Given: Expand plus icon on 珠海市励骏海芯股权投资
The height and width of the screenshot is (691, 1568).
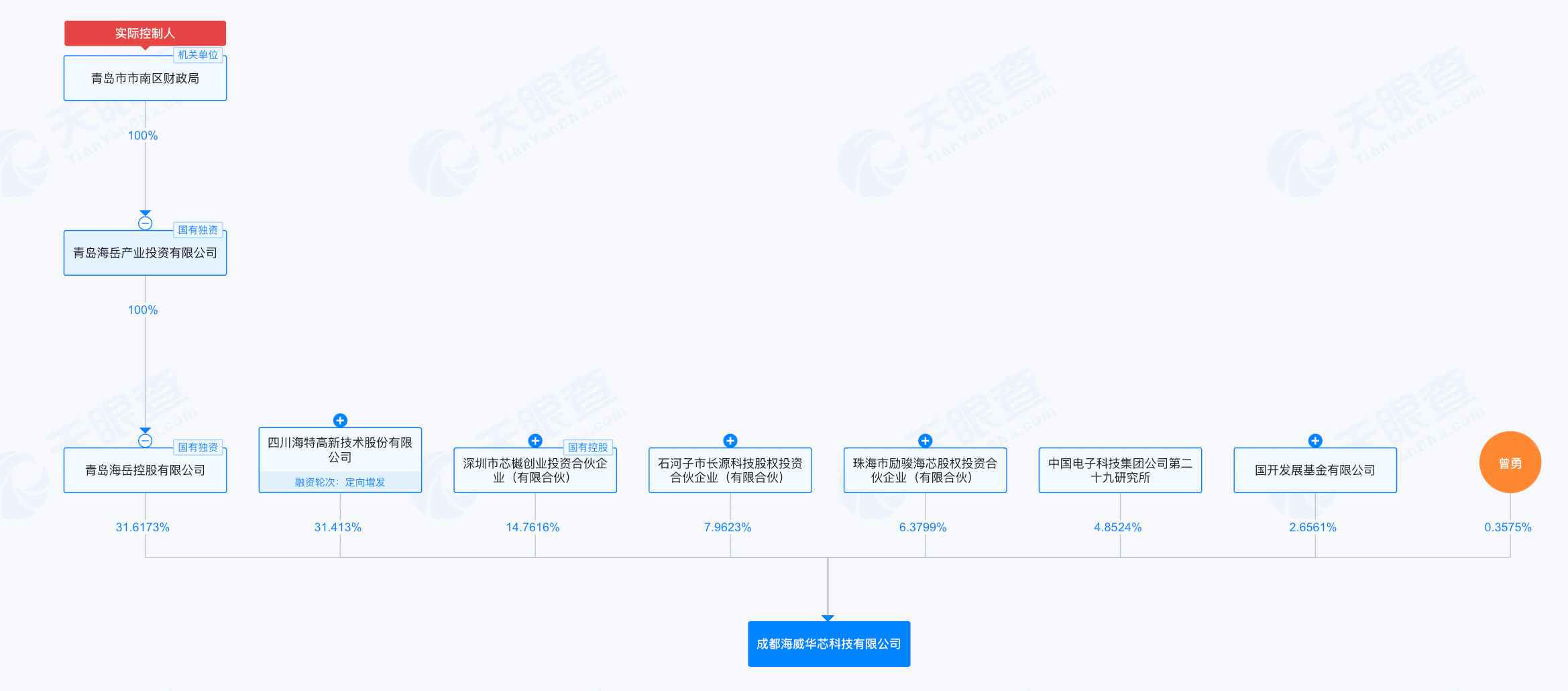Looking at the screenshot, I should pyautogui.click(x=926, y=441).
